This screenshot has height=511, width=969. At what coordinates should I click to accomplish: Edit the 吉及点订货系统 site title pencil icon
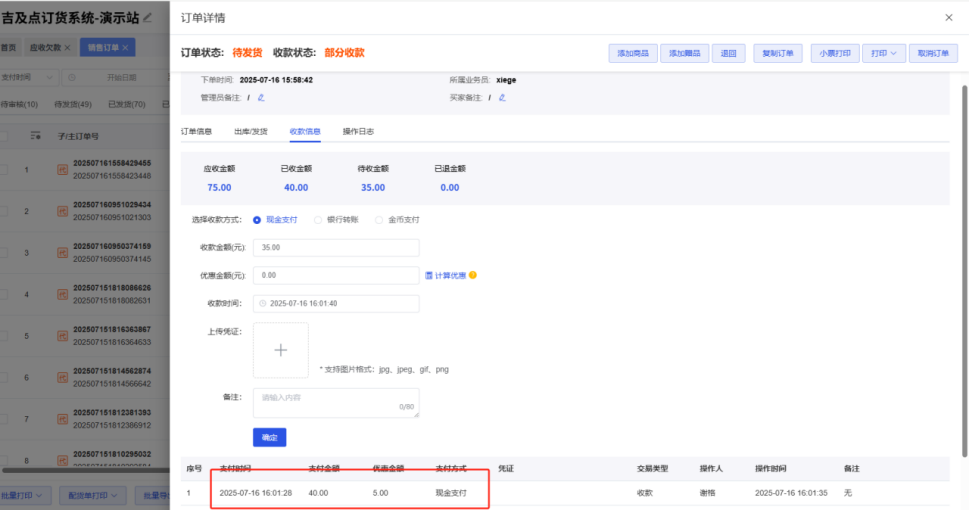click(x=148, y=18)
